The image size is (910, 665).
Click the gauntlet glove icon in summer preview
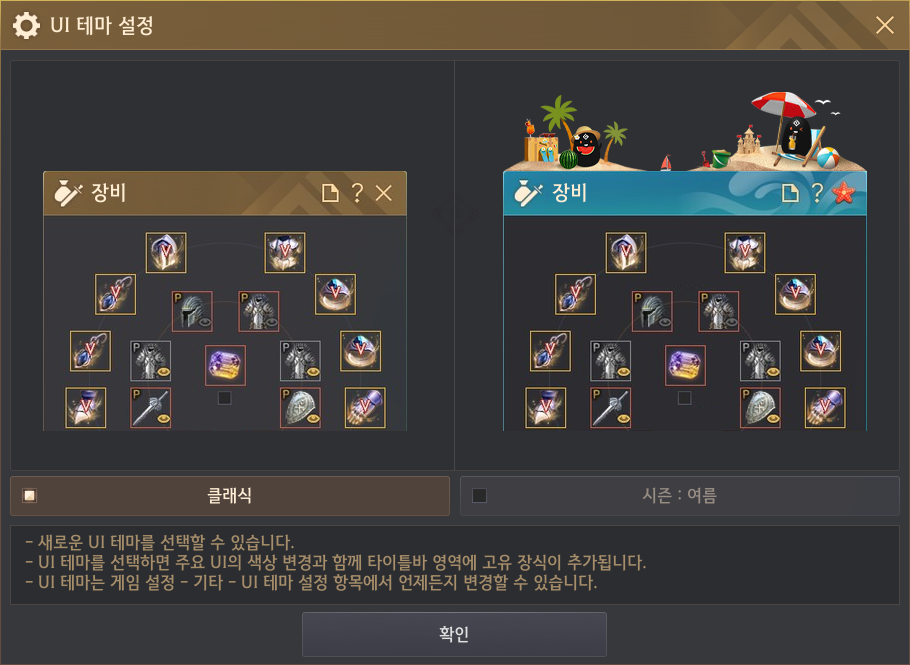[x=825, y=408]
